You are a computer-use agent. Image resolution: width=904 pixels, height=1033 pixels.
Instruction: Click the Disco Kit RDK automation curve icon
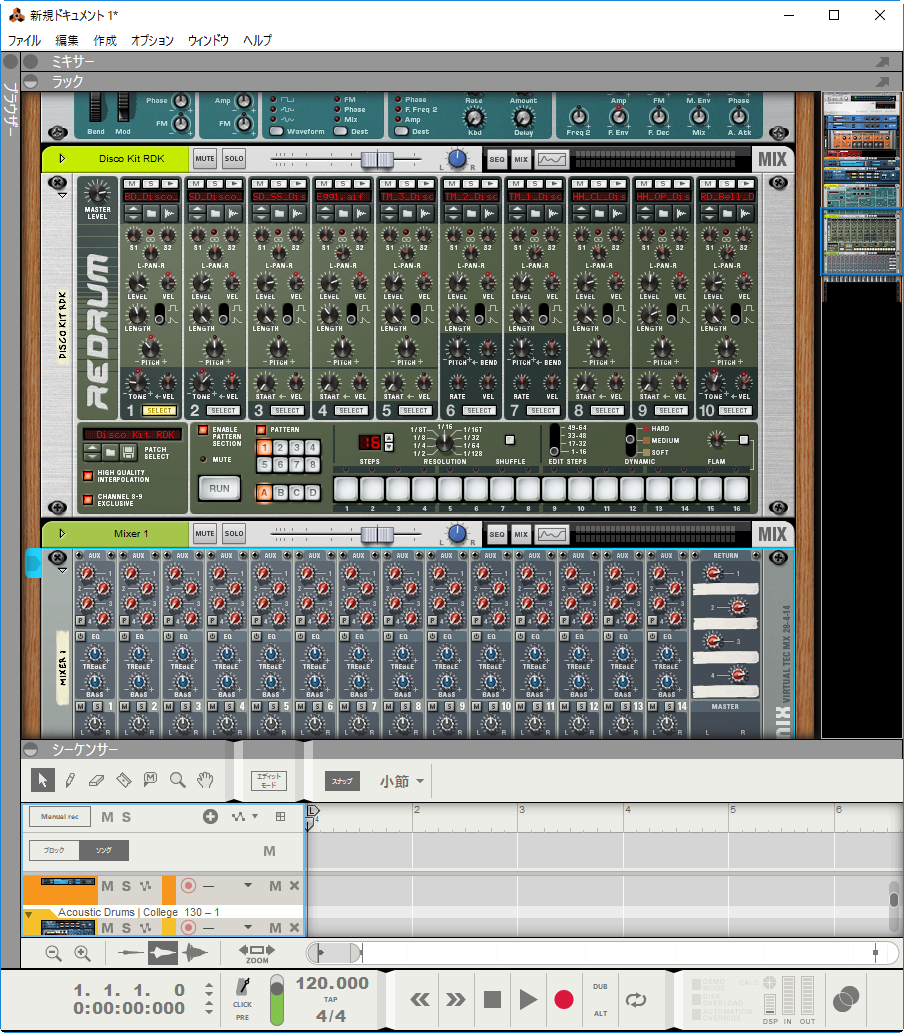[551, 159]
